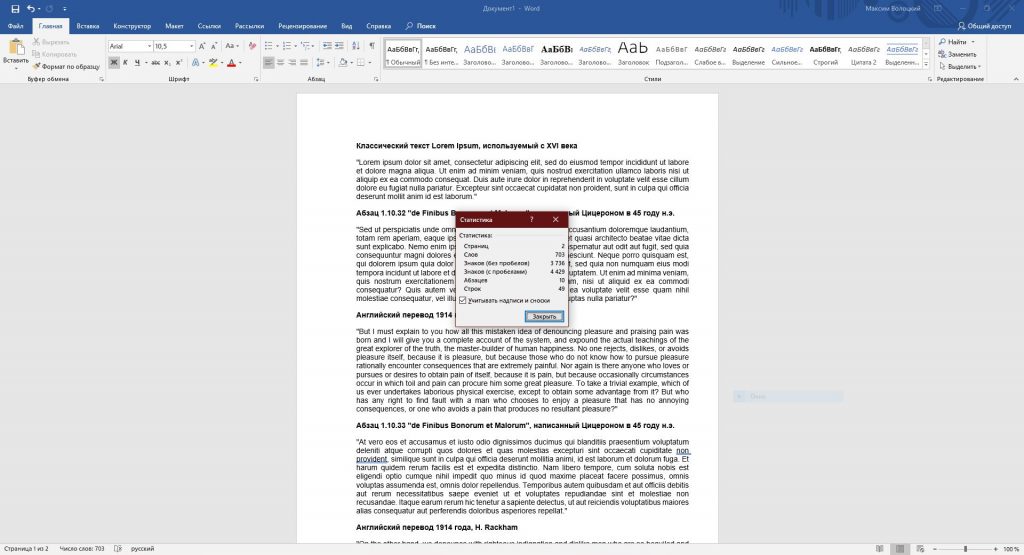
Task: Switch to the Вставка tab
Action: point(88,26)
